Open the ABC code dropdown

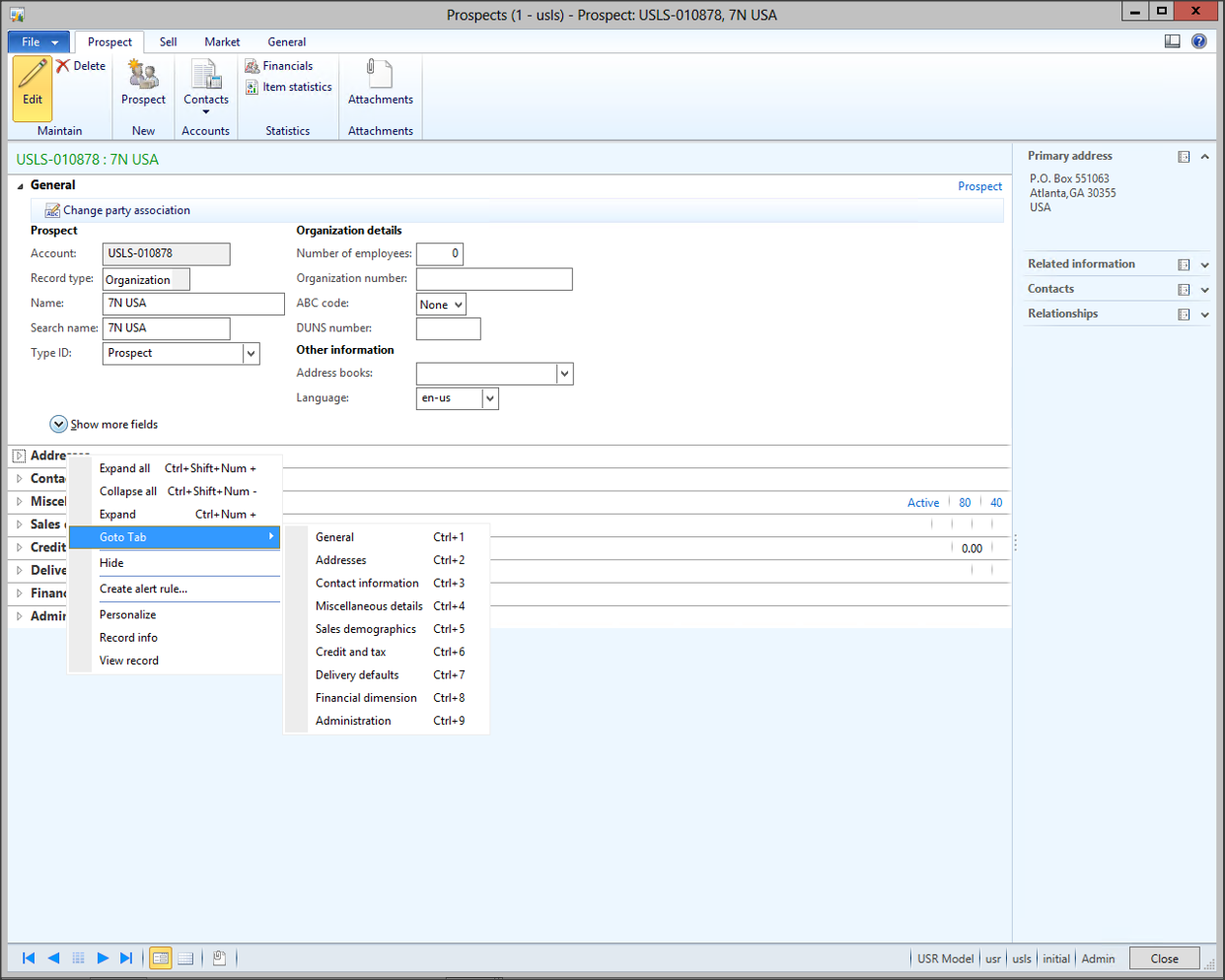point(458,305)
